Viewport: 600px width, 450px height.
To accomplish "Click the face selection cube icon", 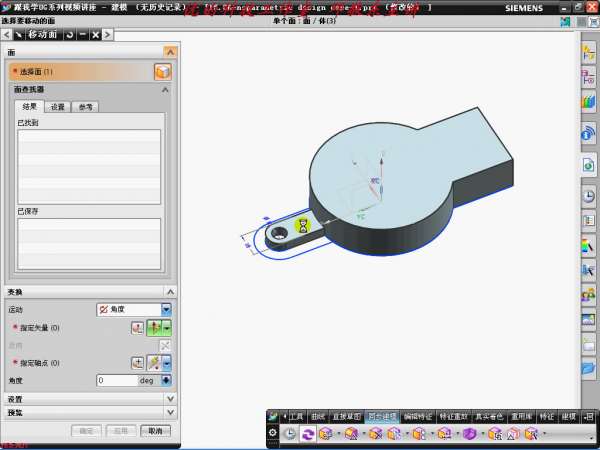I will [162, 71].
